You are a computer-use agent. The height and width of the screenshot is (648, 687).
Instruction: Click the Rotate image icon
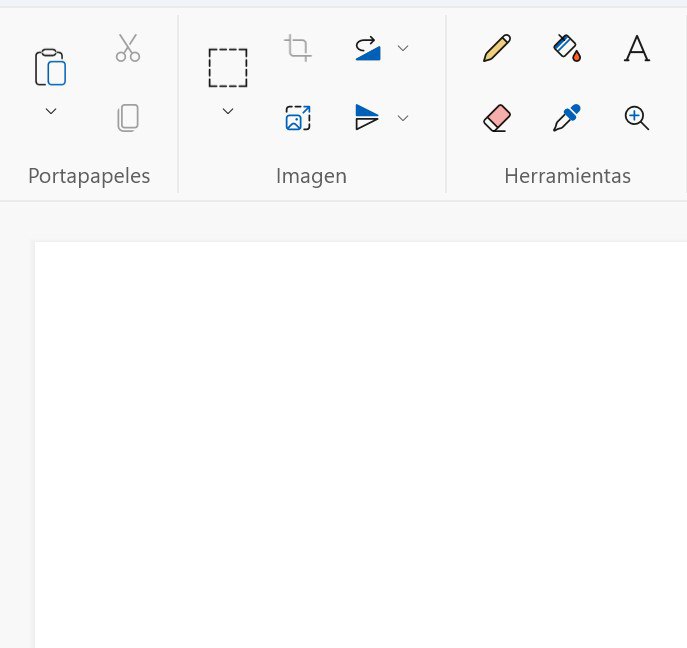click(368, 48)
